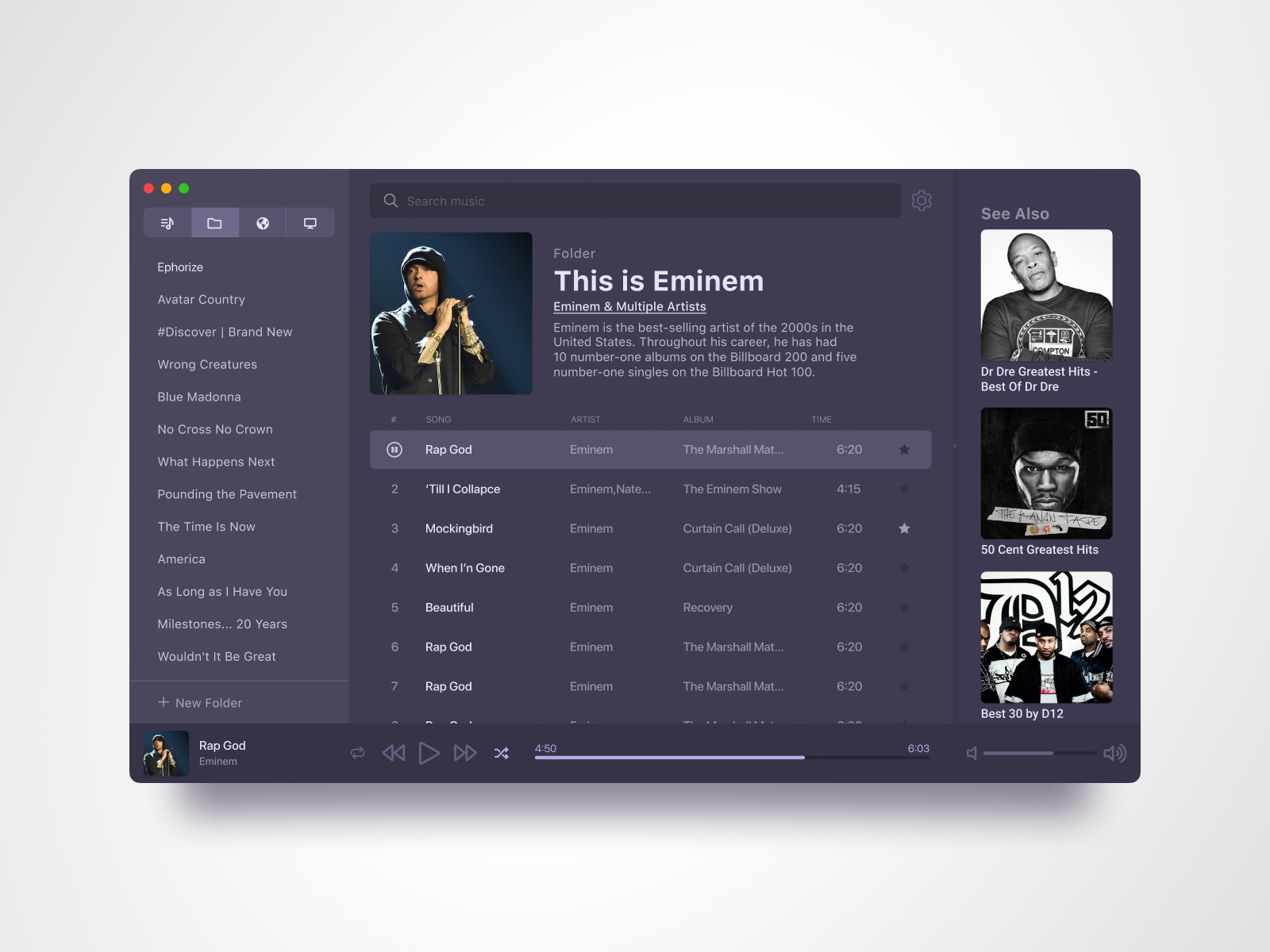Unstar the highlighted Rap God track

click(904, 450)
